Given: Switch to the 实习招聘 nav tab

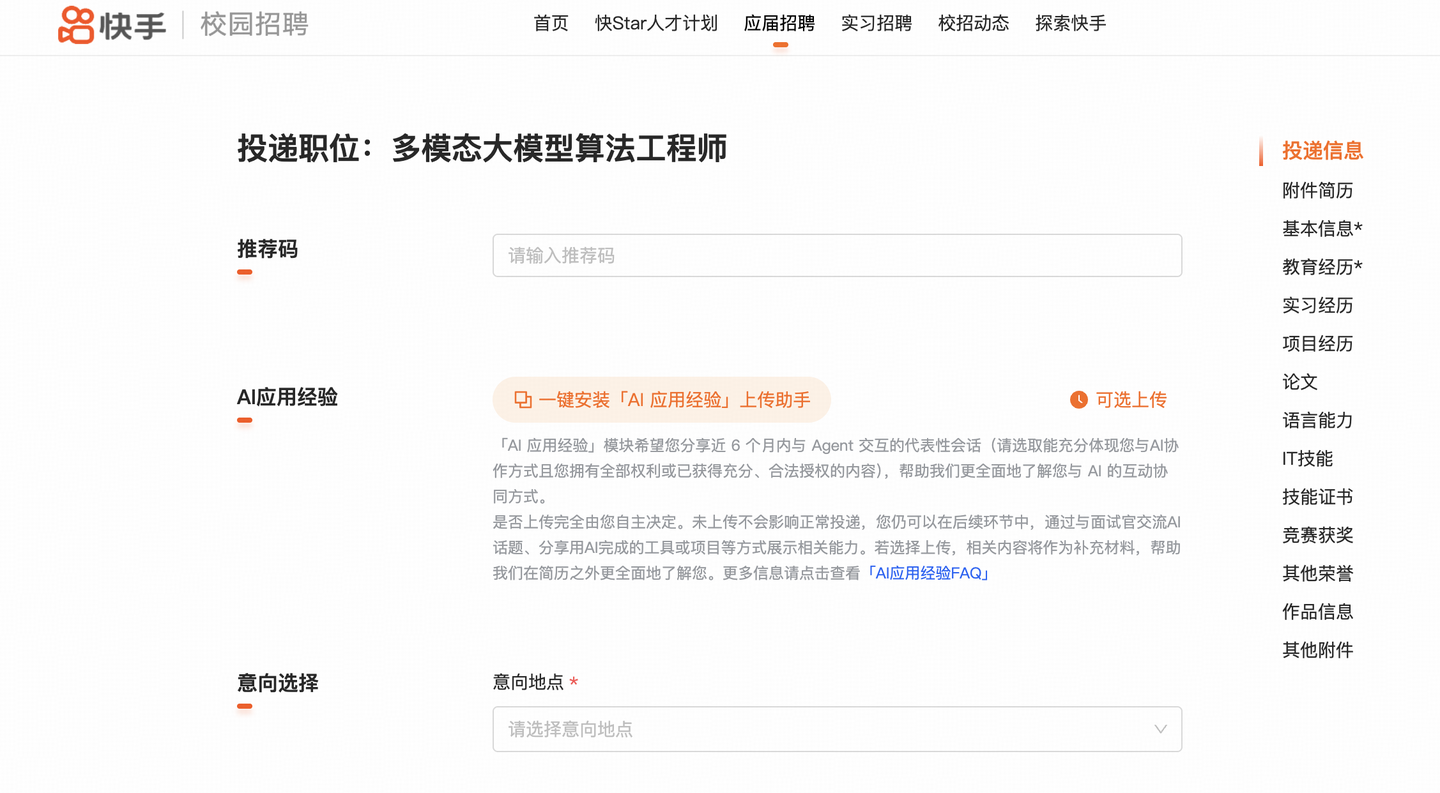Looking at the screenshot, I should pyautogui.click(x=876, y=23).
